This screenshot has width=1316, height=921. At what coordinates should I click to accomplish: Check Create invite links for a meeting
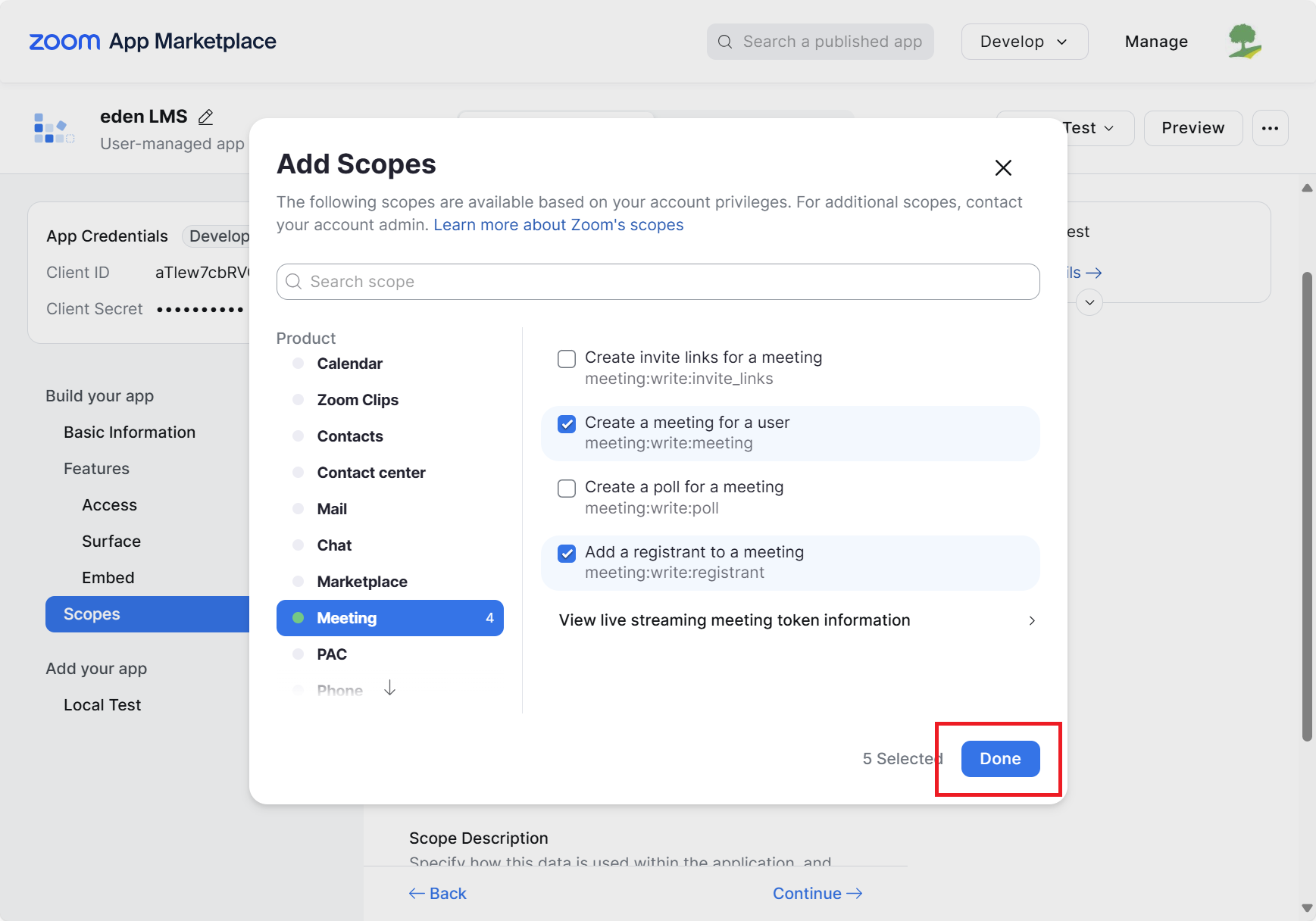pos(567,359)
